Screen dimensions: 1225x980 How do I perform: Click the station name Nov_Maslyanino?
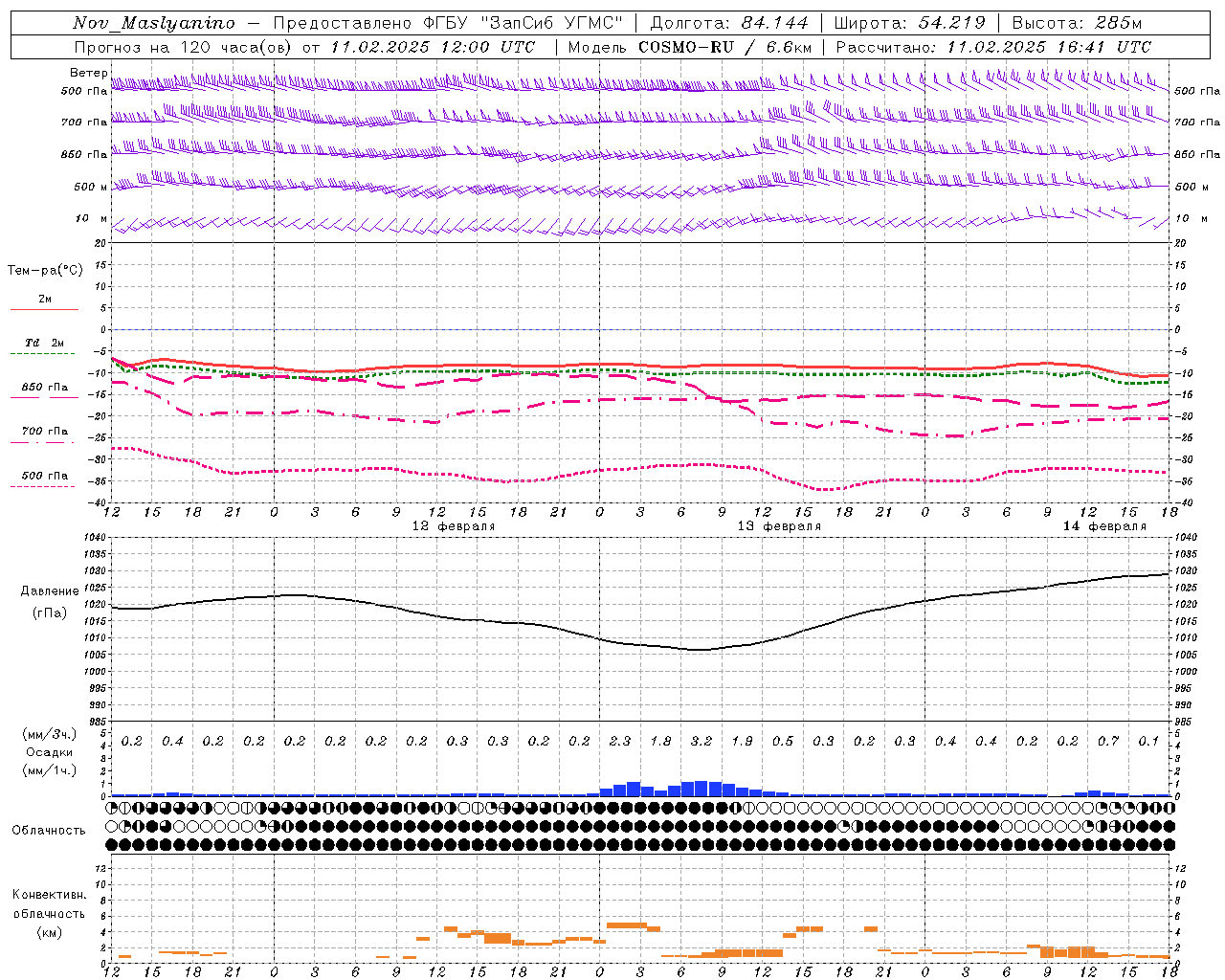click(x=154, y=23)
